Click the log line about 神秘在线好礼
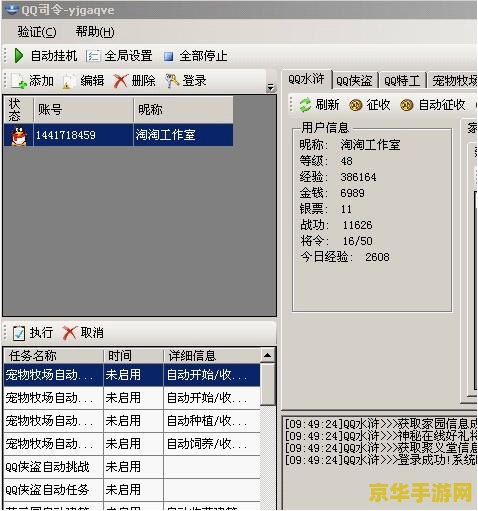This screenshot has height=511, width=478. click(381, 436)
